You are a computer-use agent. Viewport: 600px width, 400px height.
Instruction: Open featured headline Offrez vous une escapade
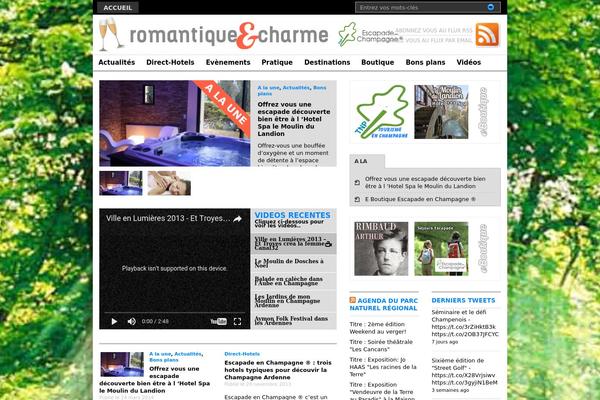[x=293, y=119]
